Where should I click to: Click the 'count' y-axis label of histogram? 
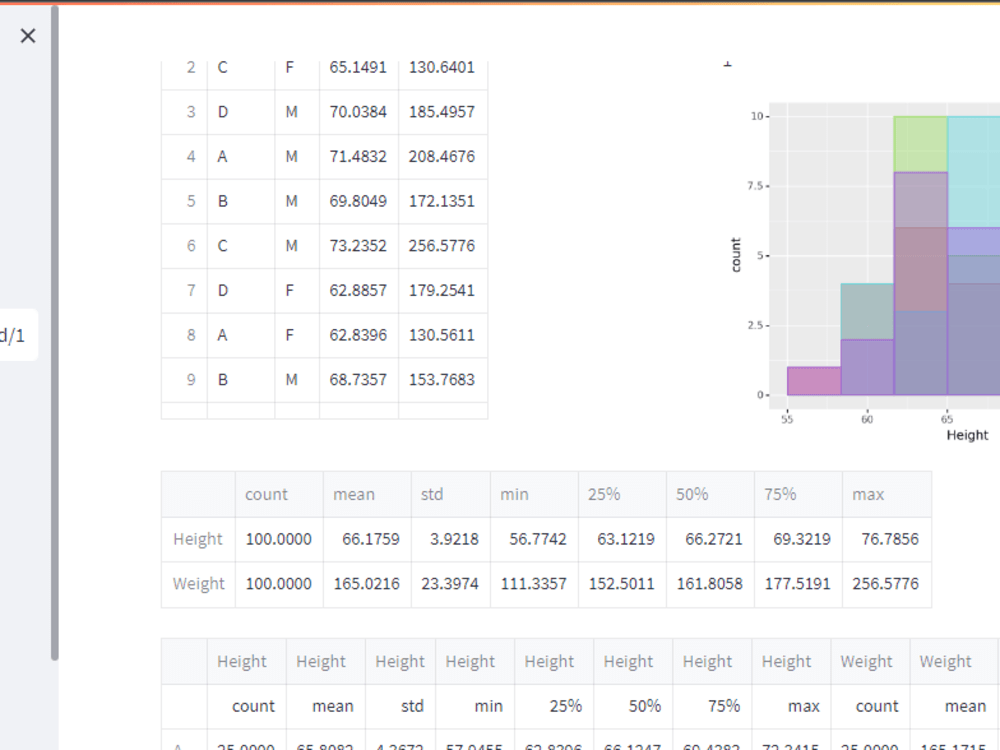[x=736, y=255]
